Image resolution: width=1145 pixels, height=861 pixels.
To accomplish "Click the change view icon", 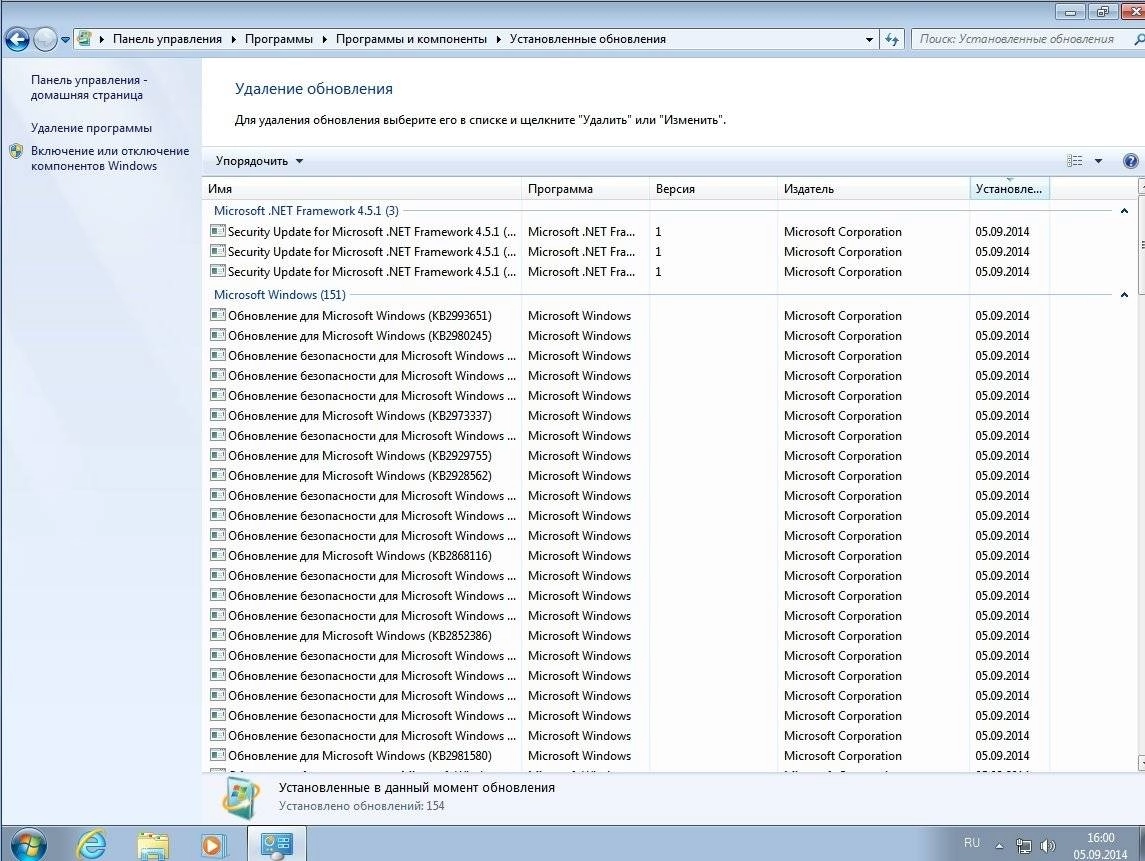I will click(1074, 161).
